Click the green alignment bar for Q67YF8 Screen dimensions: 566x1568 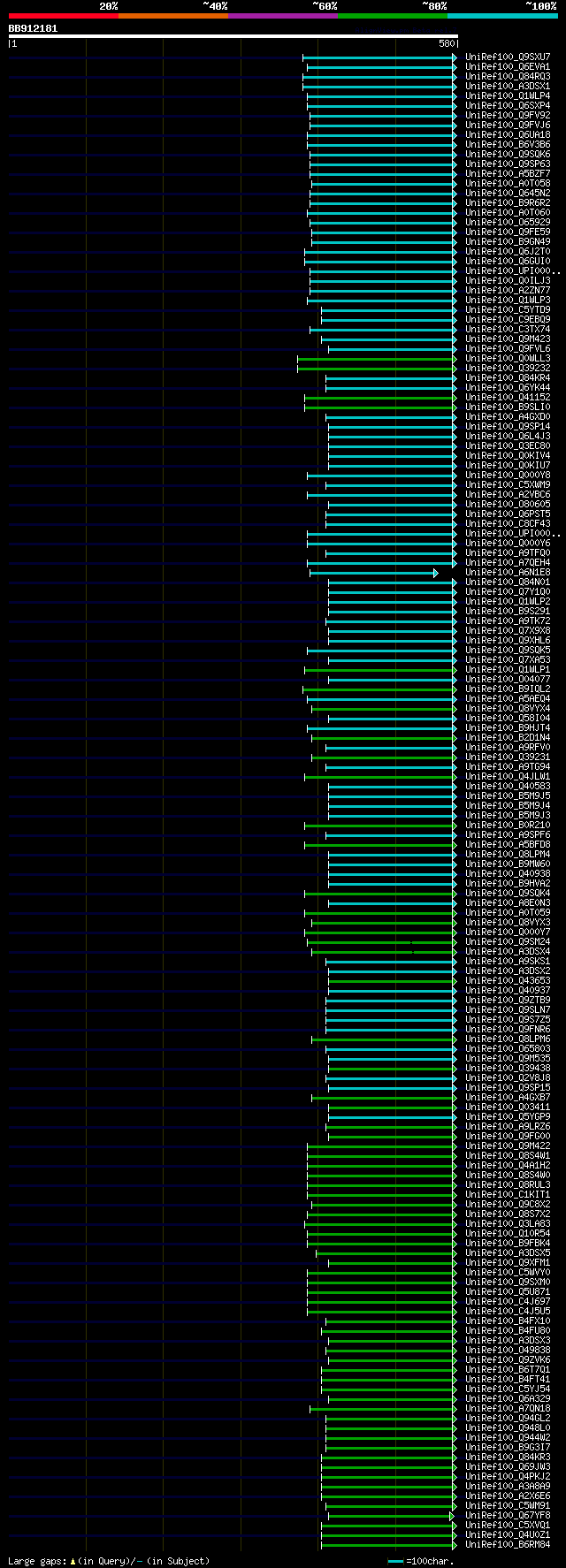[389, 1516]
